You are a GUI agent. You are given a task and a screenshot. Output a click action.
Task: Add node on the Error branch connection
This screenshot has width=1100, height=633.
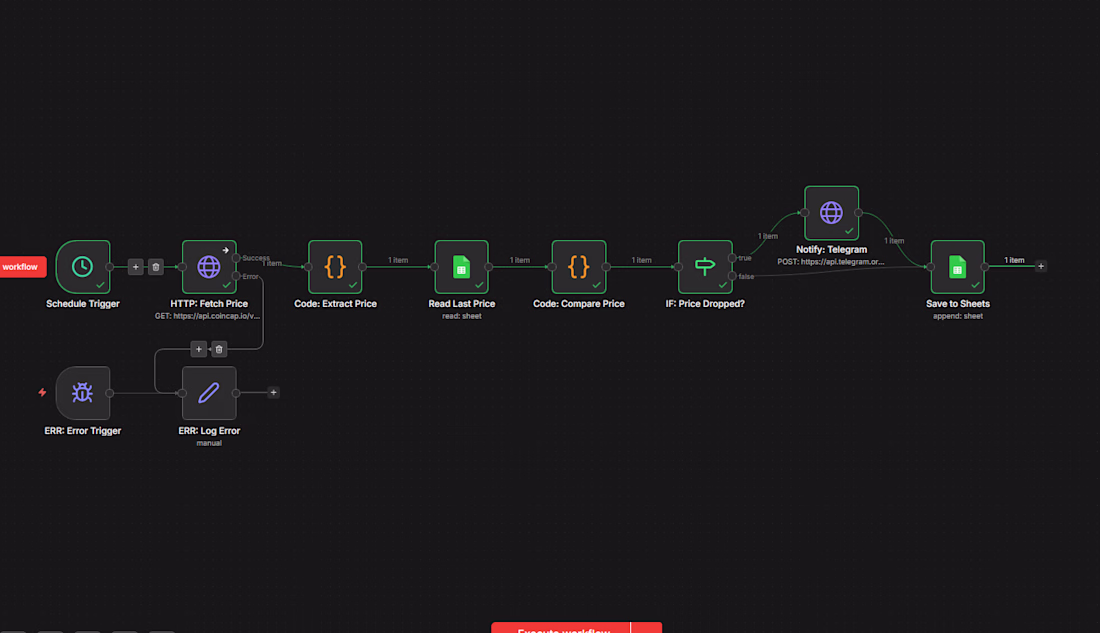[199, 349]
